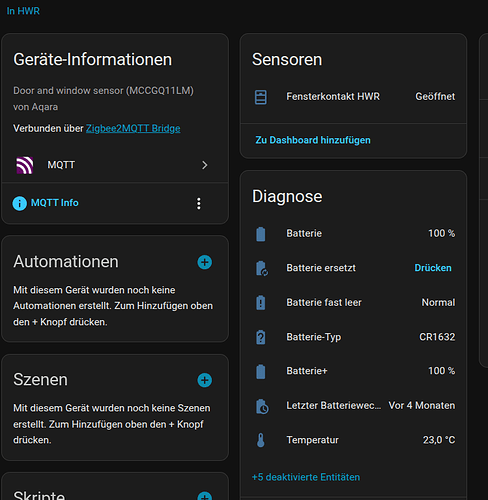Open the Batterie+ entity row
The height and width of the screenshot is (500, 488).
tap(353, 371)
